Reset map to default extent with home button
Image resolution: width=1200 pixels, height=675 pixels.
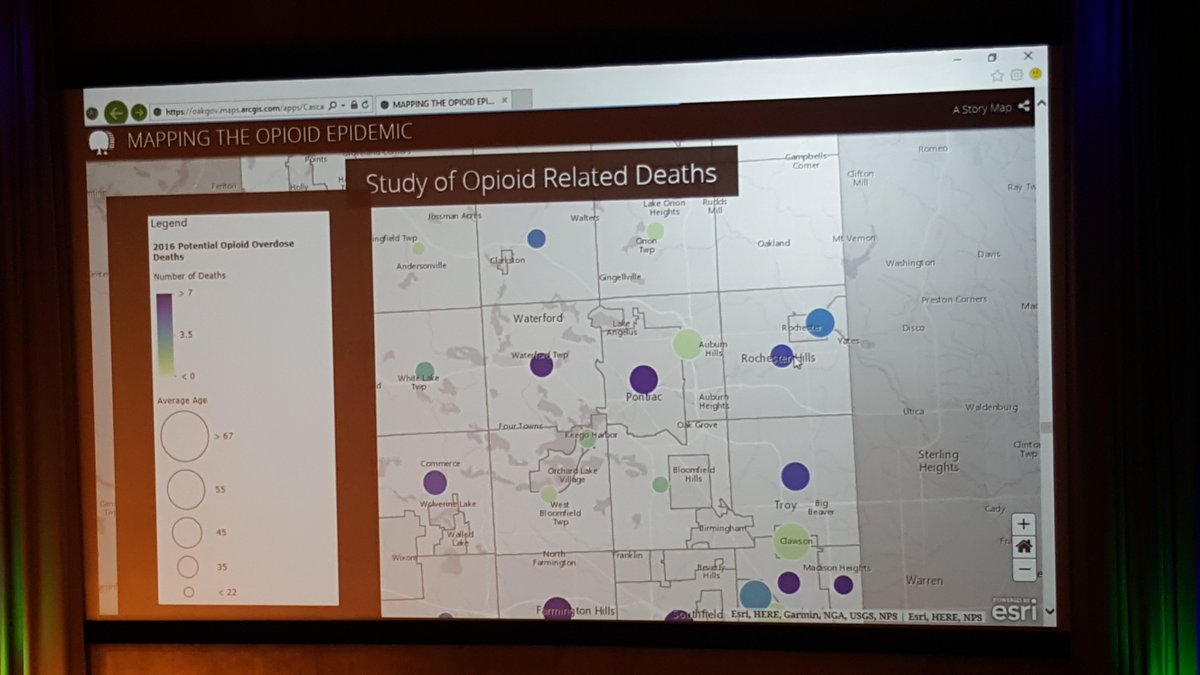[x=1023, y=547]
